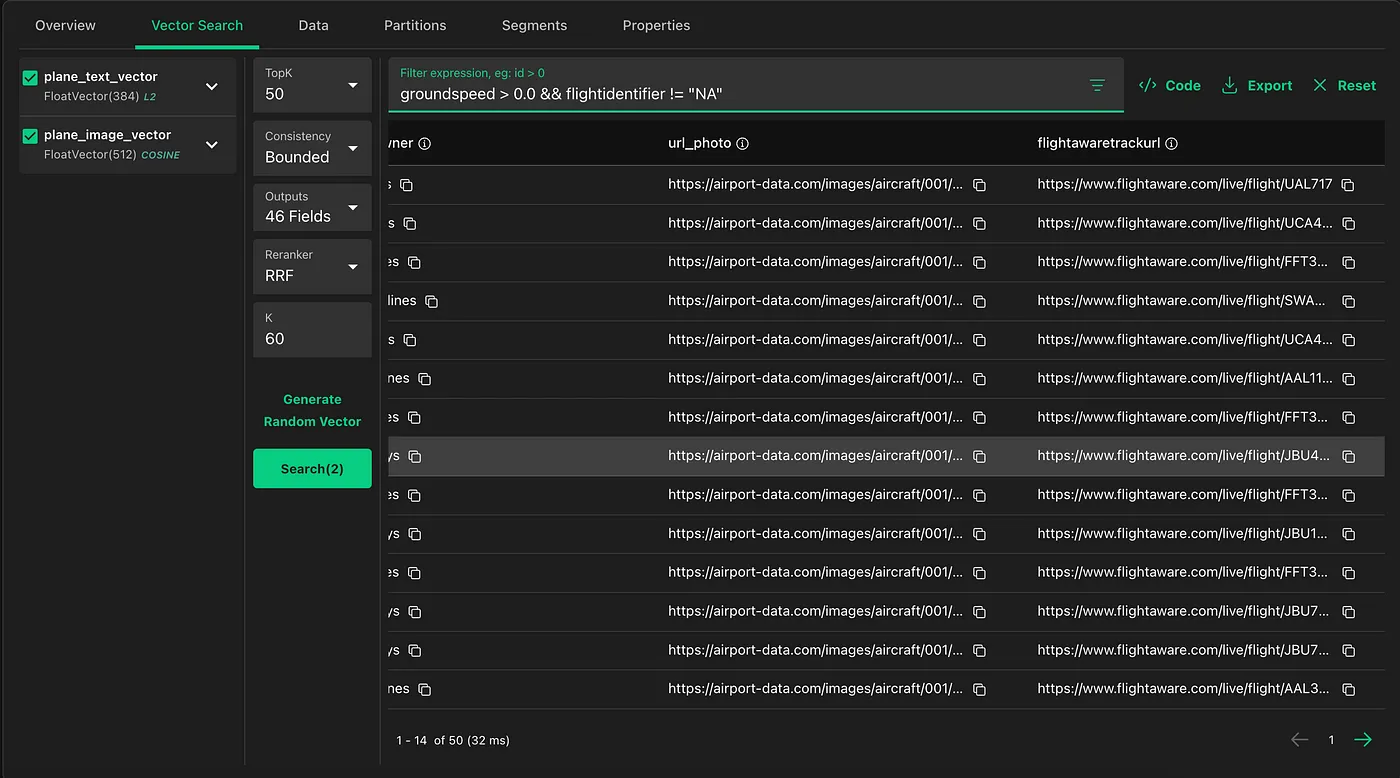Click info icon beside url_photo column header

pos(742,144)
